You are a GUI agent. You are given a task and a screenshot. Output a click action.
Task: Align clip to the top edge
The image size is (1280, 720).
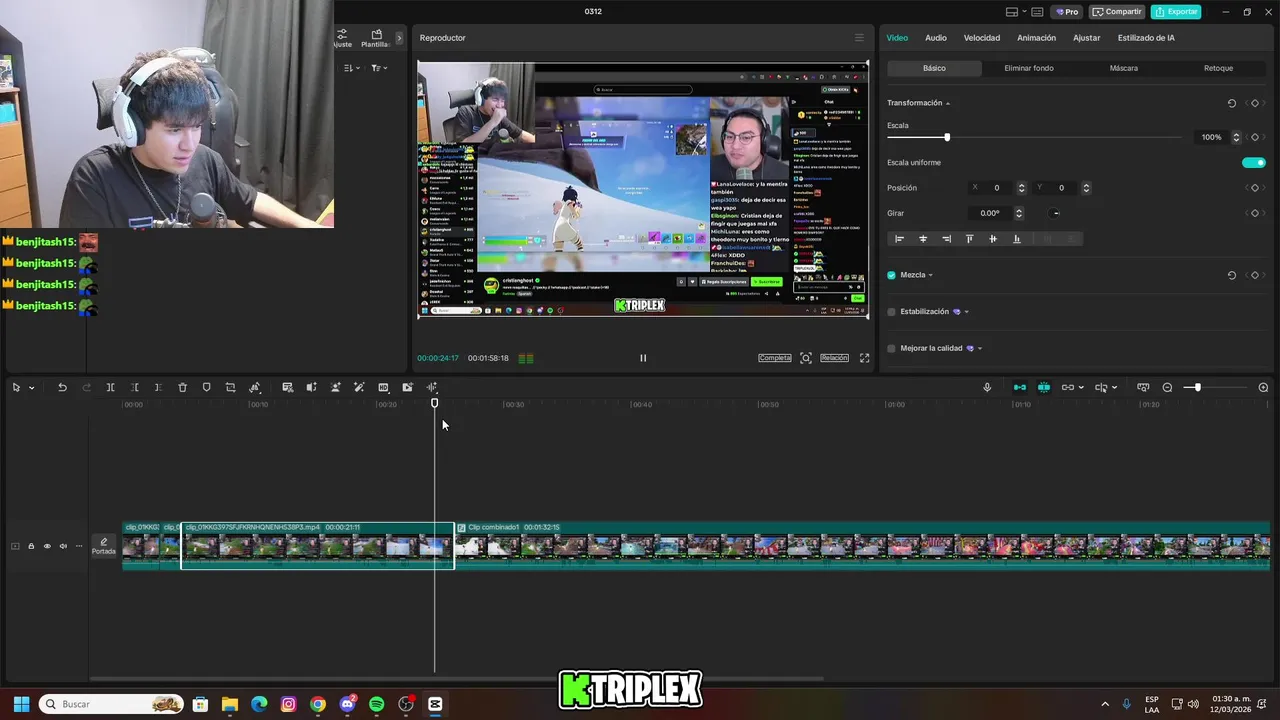pyautogui.click(x=969, y=239)
